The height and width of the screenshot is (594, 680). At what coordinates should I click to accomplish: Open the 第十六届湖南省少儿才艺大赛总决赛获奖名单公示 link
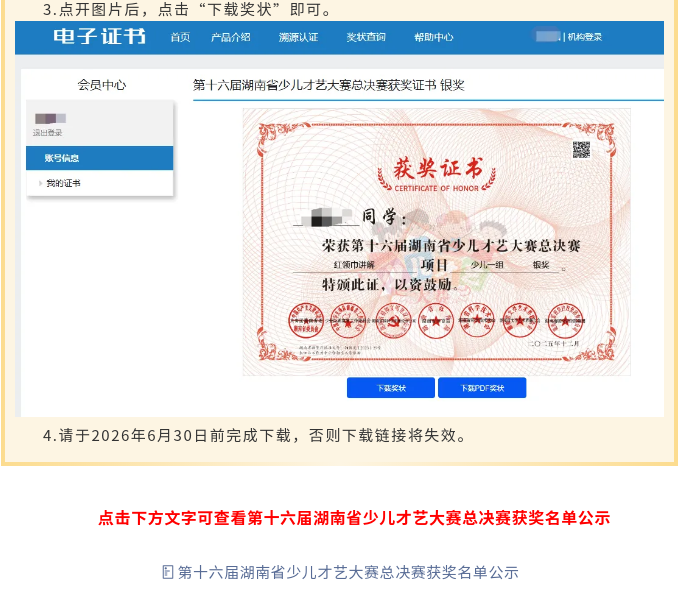pos(348,572)
